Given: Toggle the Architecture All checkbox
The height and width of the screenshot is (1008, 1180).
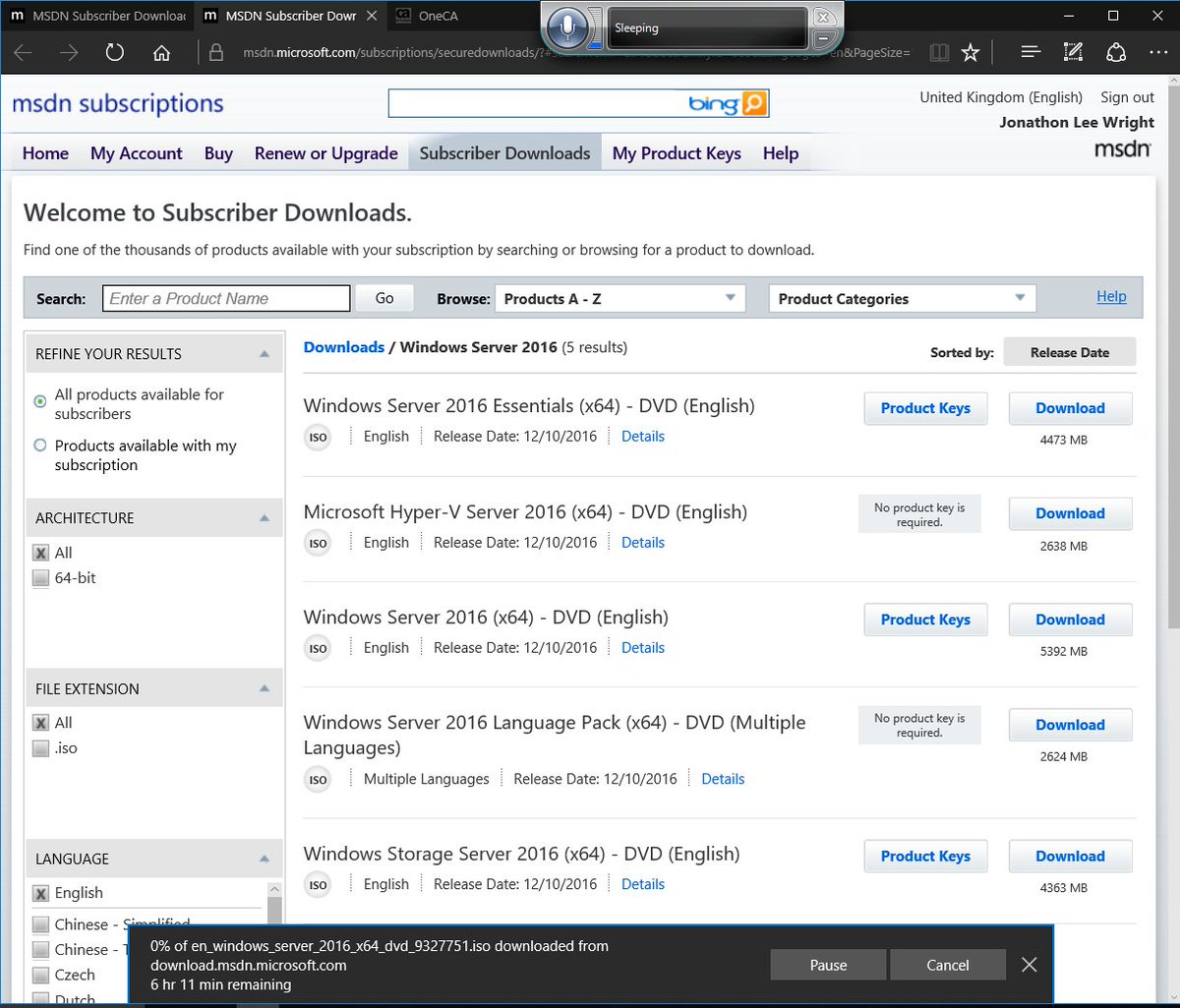Looking at the screenshot, I should click(40, 553).
